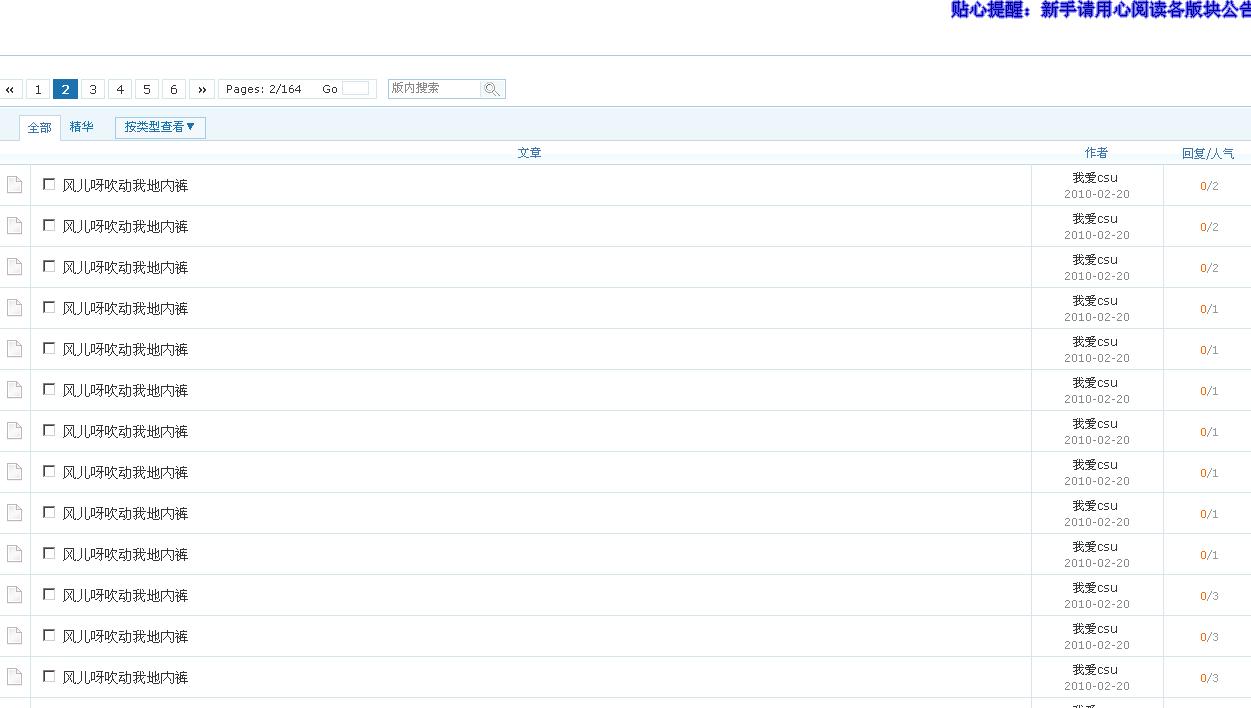This screenshot has height=708, width=1251.
Task: Click the document icon of the seventh thread
Action: pyautogui.click(x=14, y=431)
